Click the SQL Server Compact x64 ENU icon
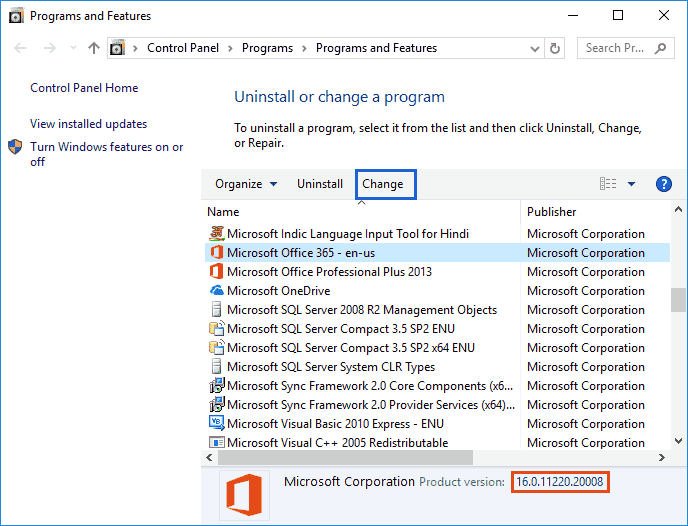 click(x=216, y=347)
